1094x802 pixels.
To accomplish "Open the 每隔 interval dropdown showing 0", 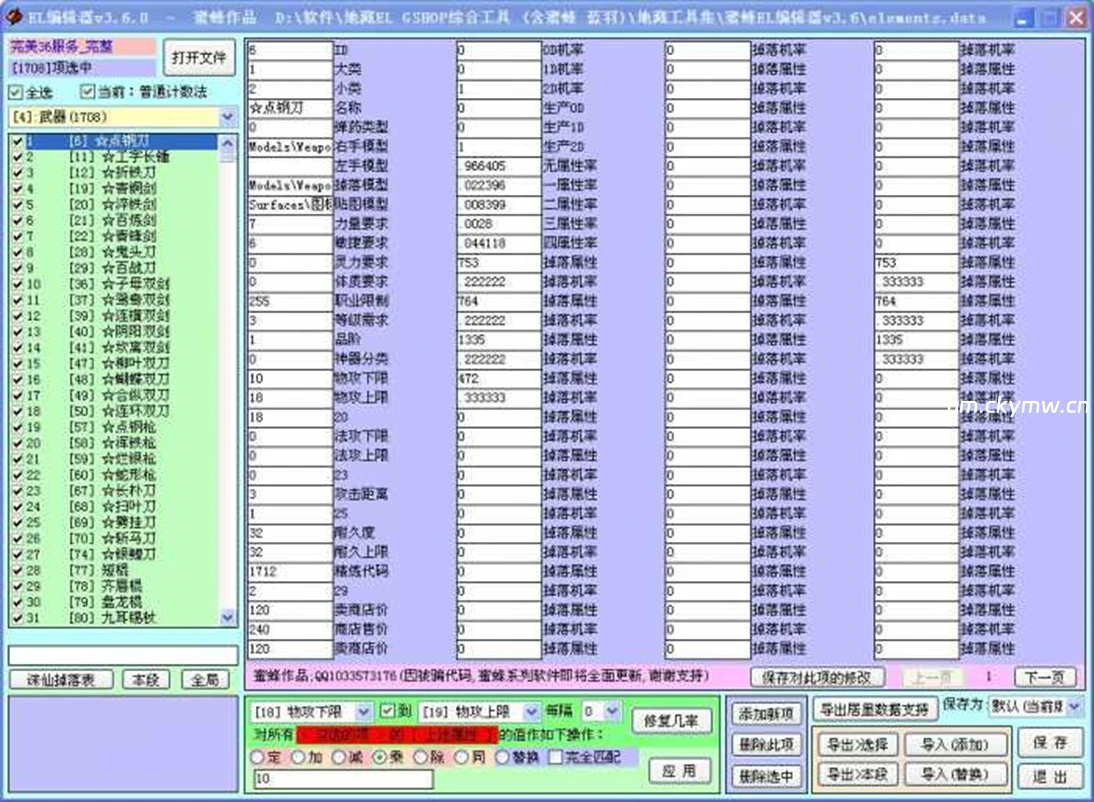I will [613, 711].
